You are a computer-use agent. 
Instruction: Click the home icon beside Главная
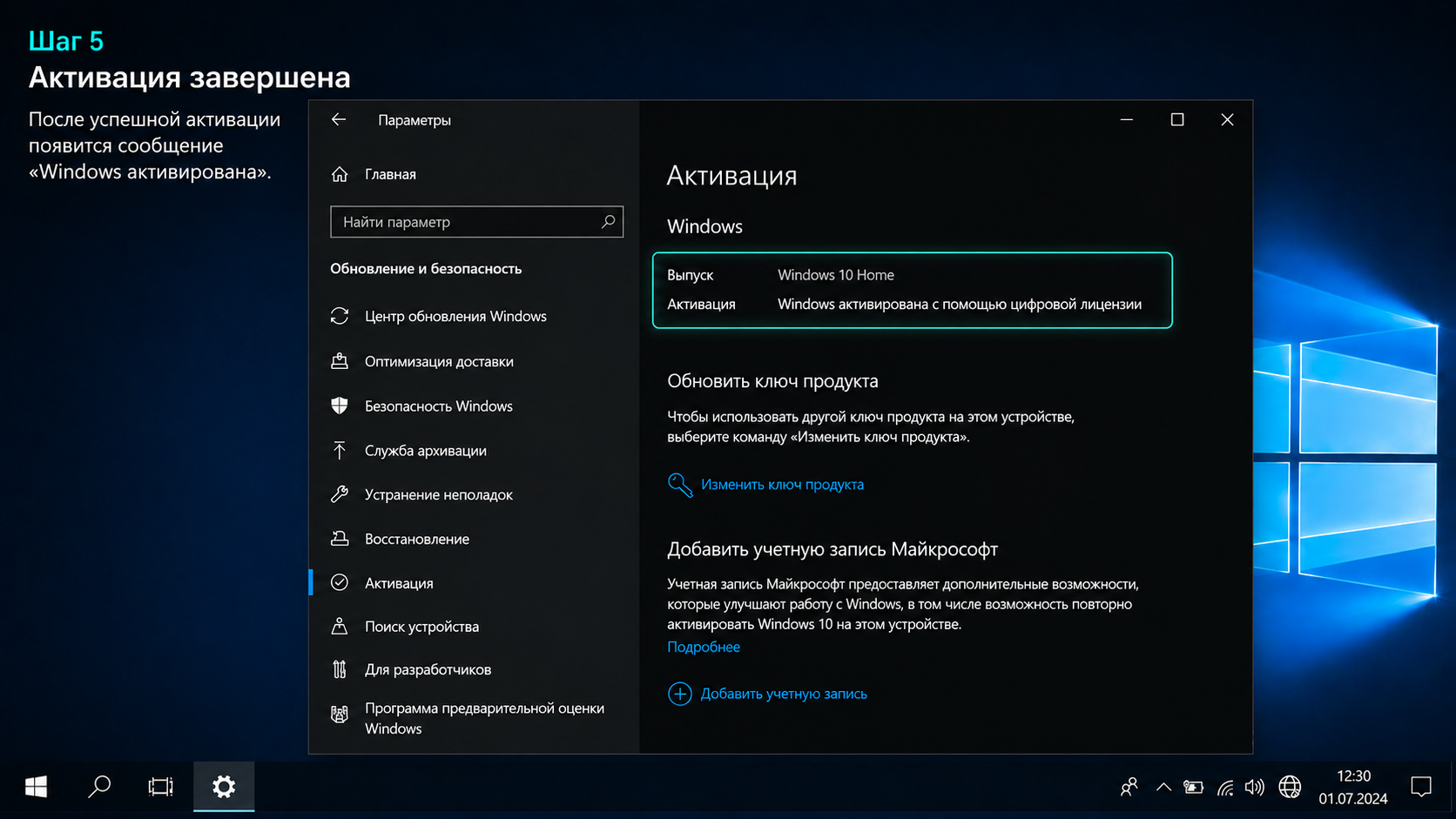click(340, 174)
